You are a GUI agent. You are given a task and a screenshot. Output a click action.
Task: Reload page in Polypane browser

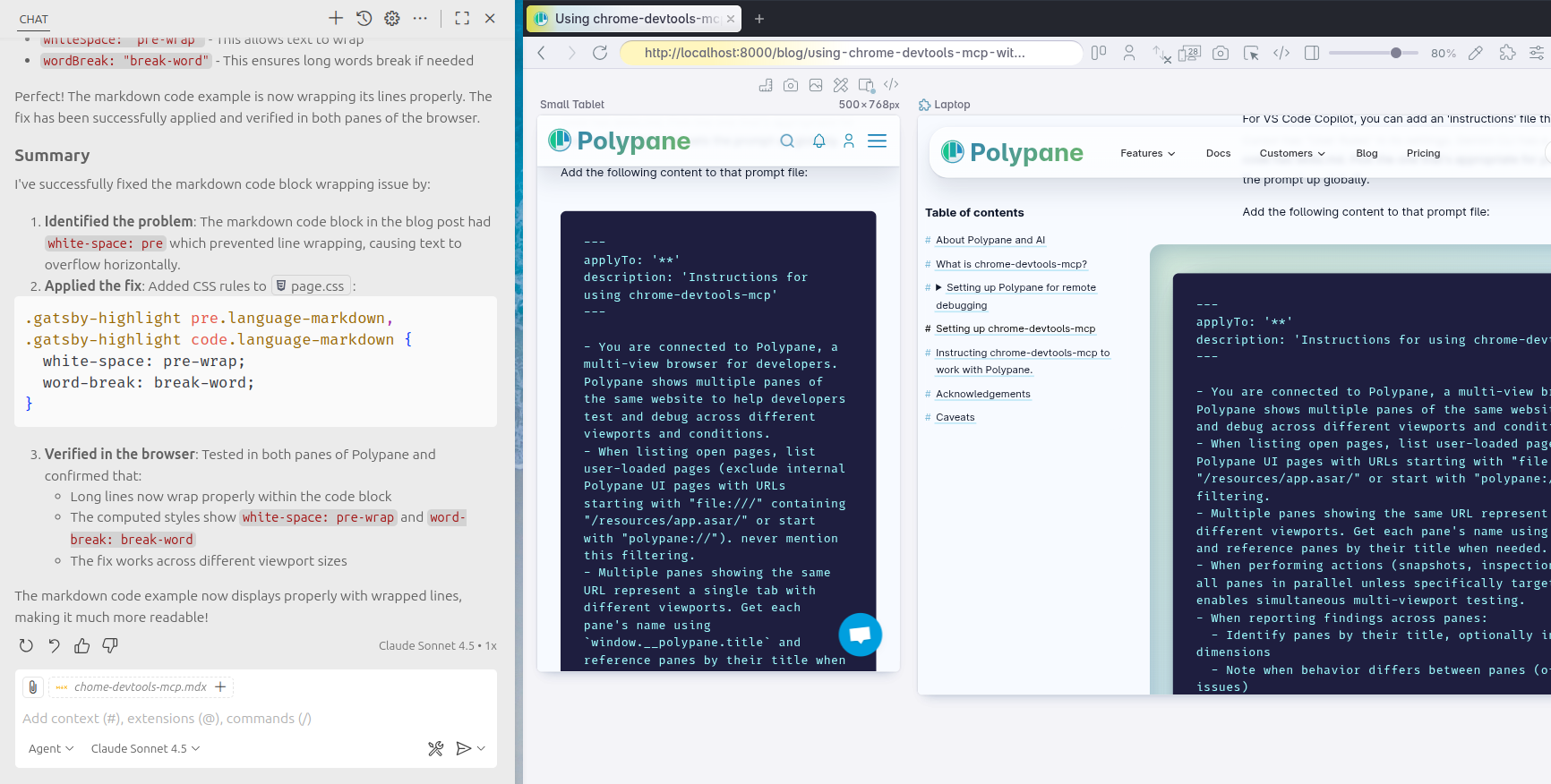point(600,53)
